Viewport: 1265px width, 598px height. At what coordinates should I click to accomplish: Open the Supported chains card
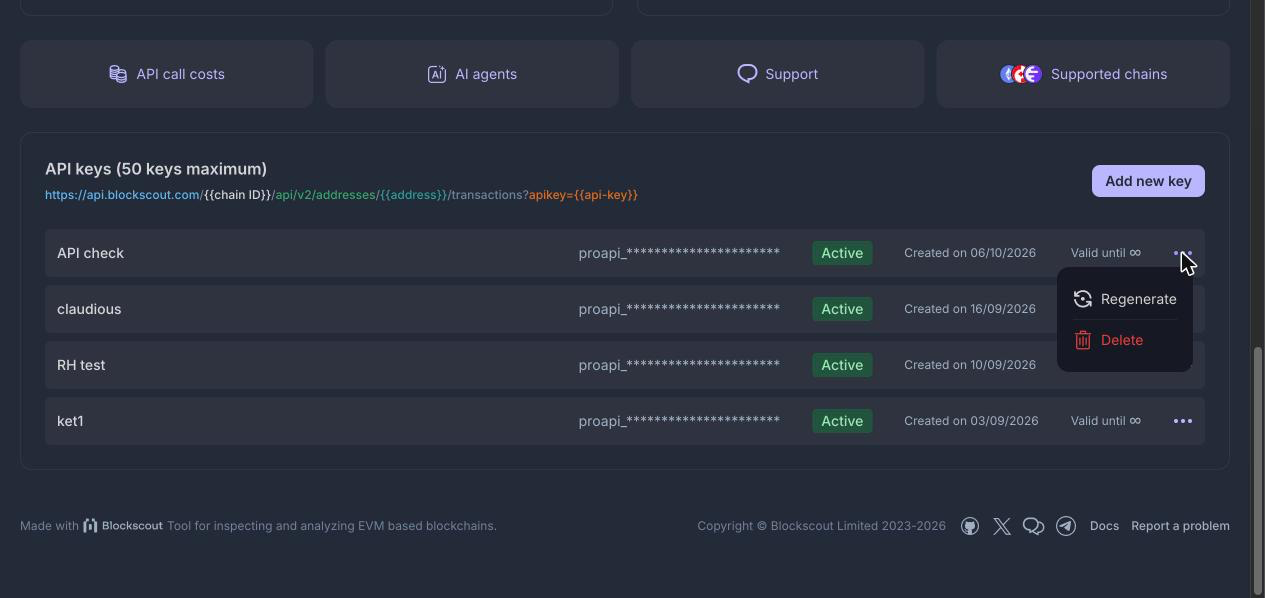1083,74
